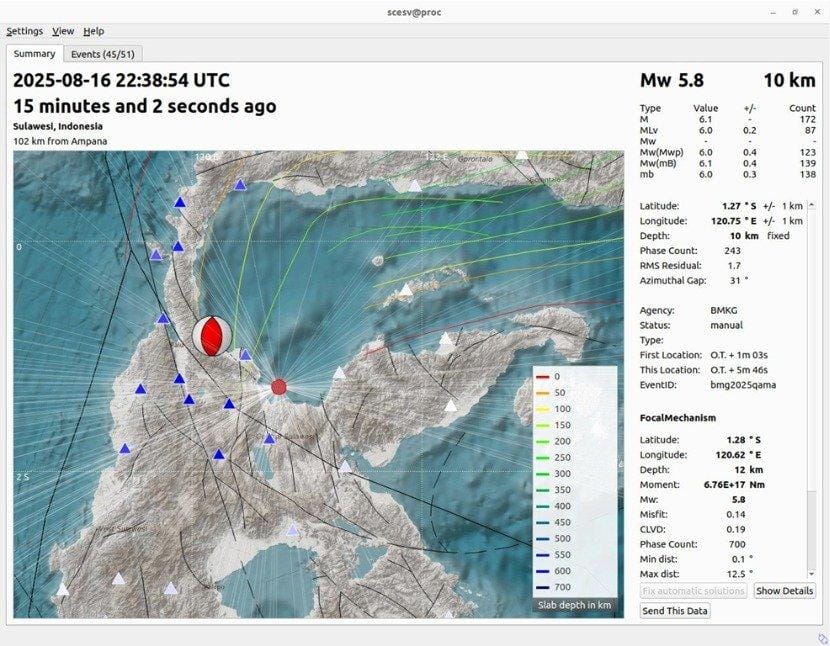Click the large '10 km' header depth
830x646 pixels.
(789, 80)
